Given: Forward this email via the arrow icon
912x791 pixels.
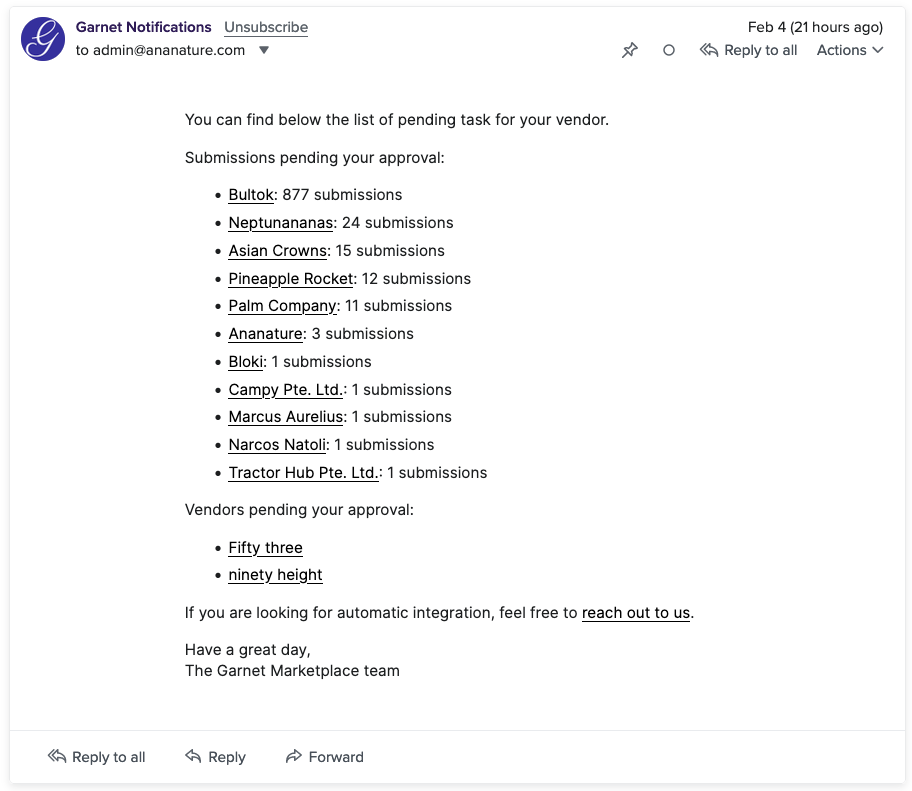Looking at the screenshot, I should tap(293, 757).
